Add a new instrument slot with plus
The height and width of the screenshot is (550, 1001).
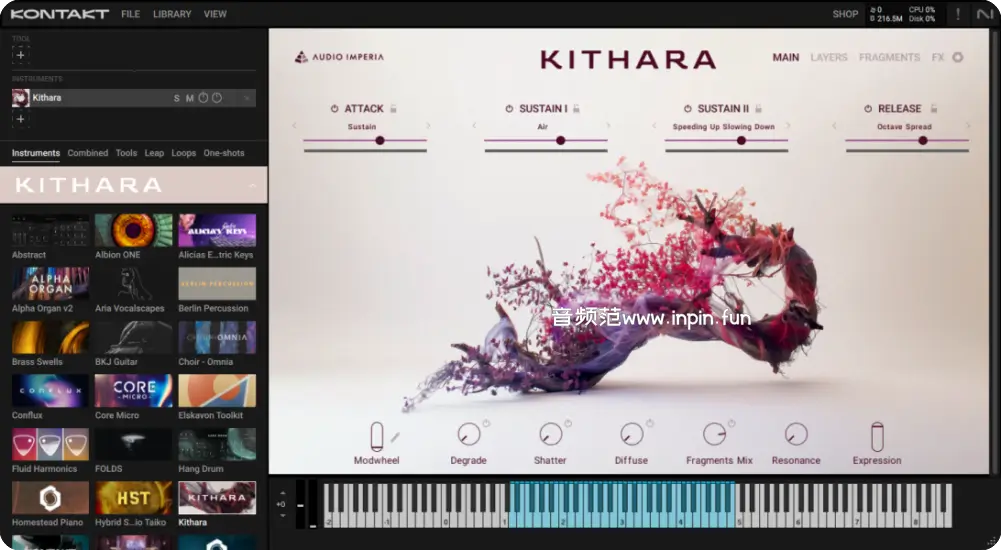(20, 119)
